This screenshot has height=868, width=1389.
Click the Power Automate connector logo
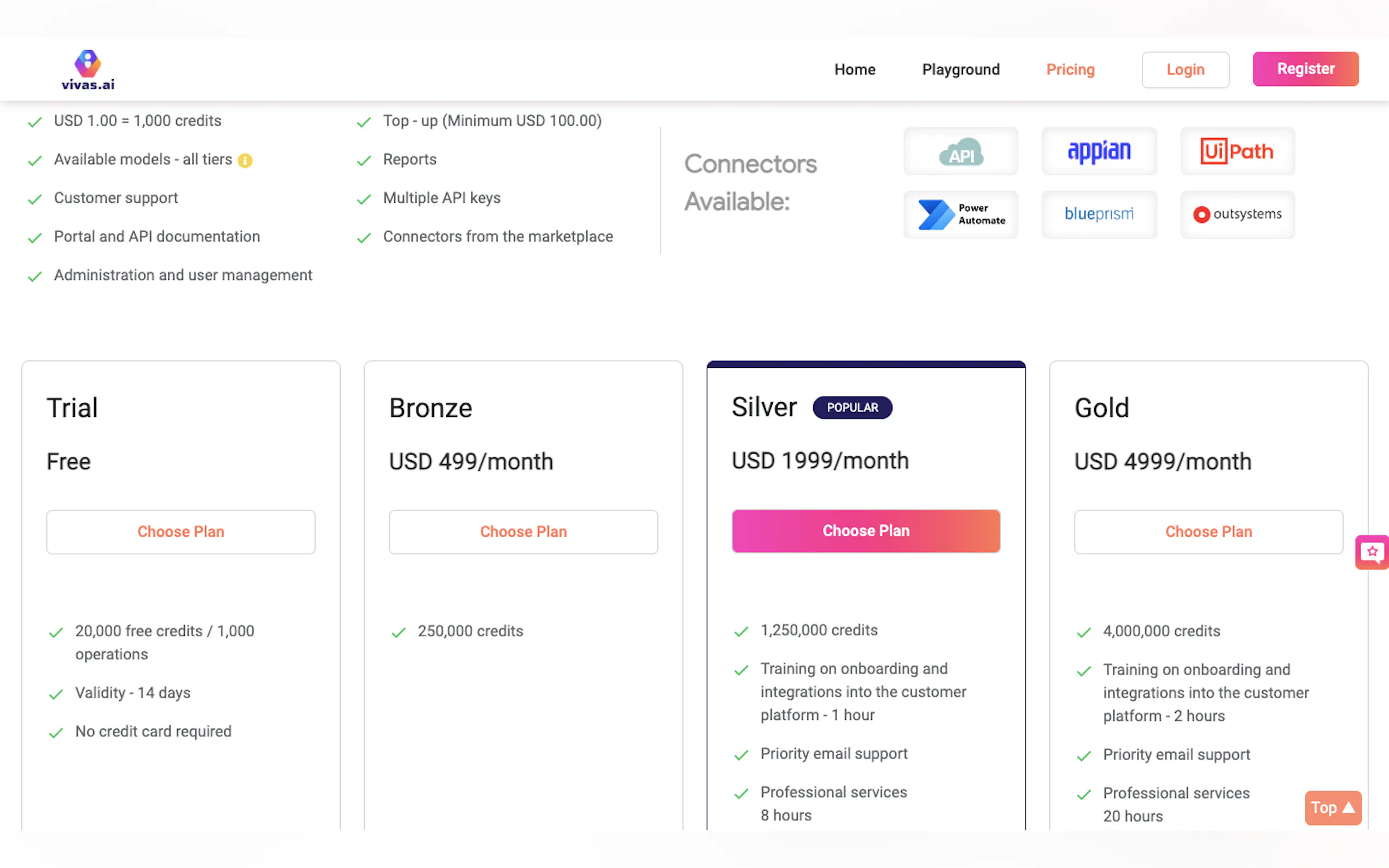[x=961, y=215]
